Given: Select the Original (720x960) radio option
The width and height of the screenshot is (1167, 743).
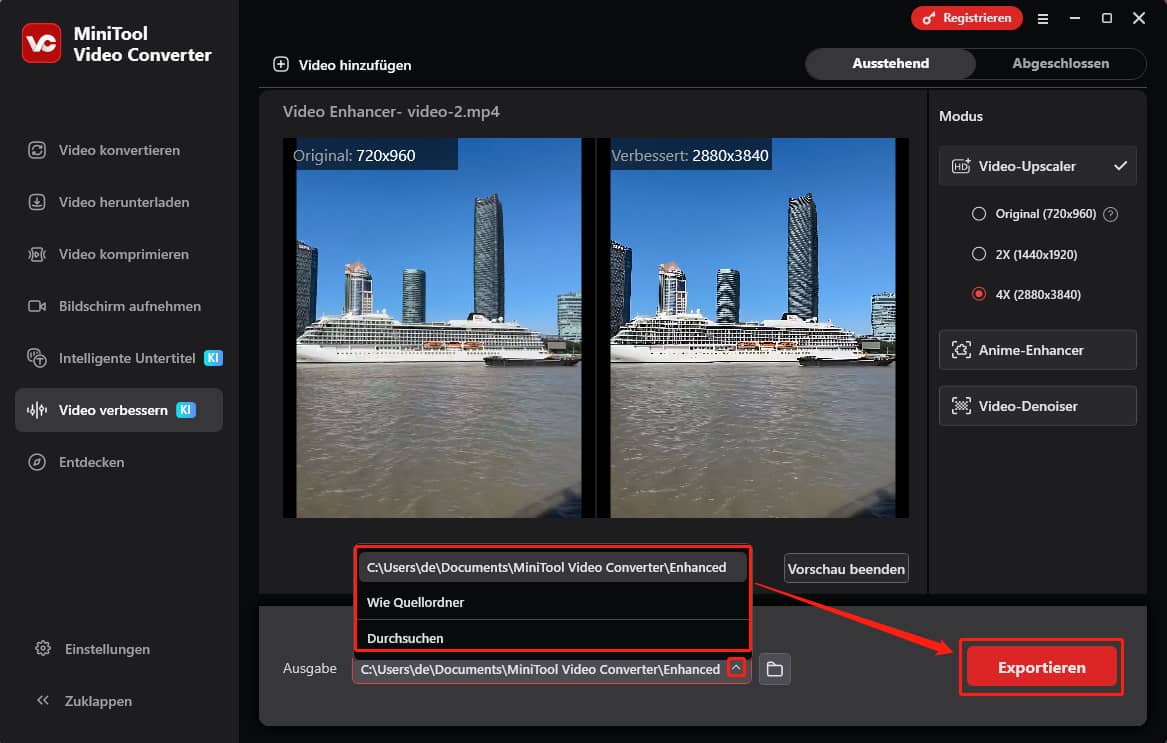Looking at the screenshot, I should [979, 214].
